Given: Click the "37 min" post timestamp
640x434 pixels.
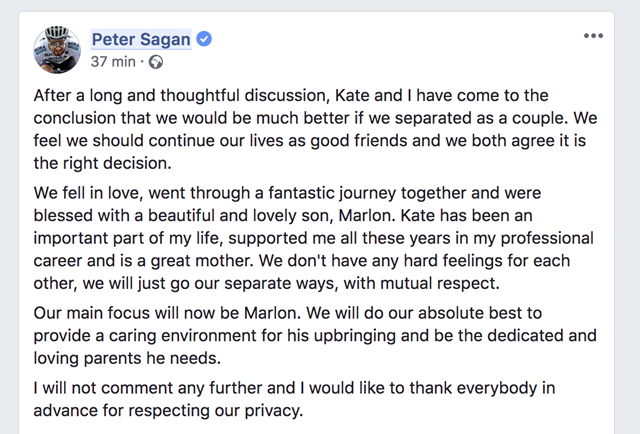Looking at the screenshot, I should click(x=112, y=62).
